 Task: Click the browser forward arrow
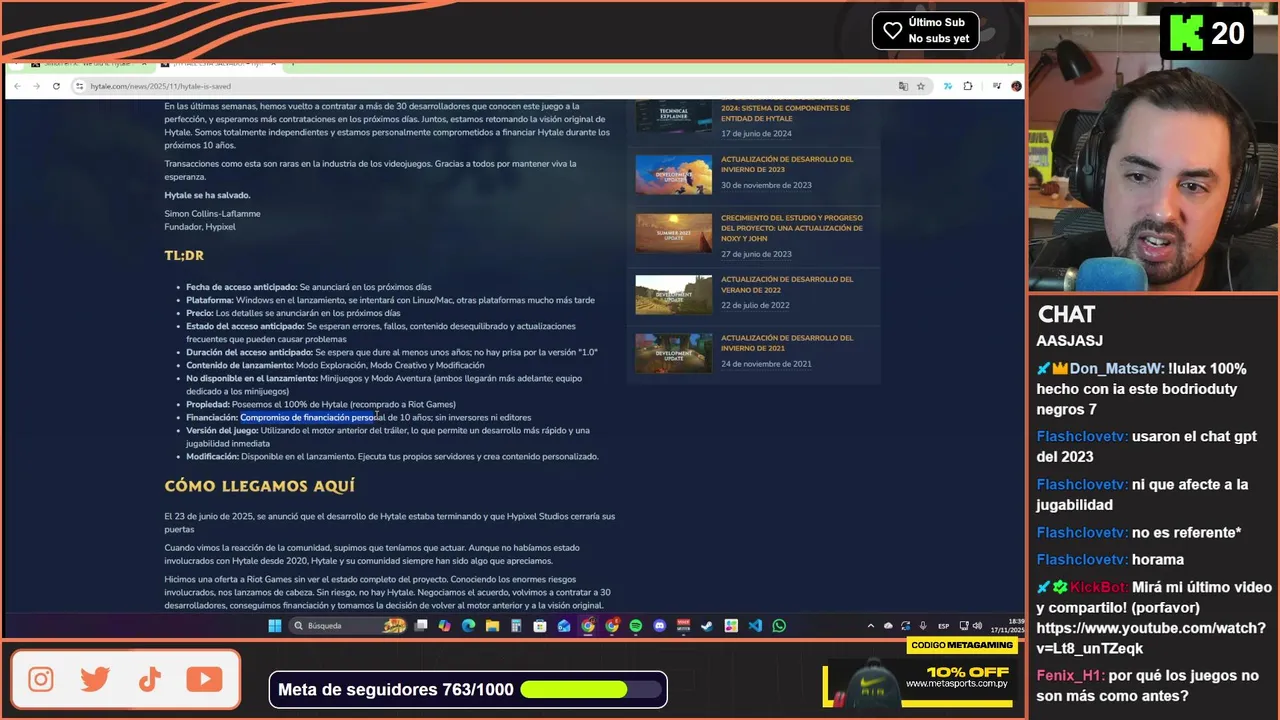[x=37, y=86]
